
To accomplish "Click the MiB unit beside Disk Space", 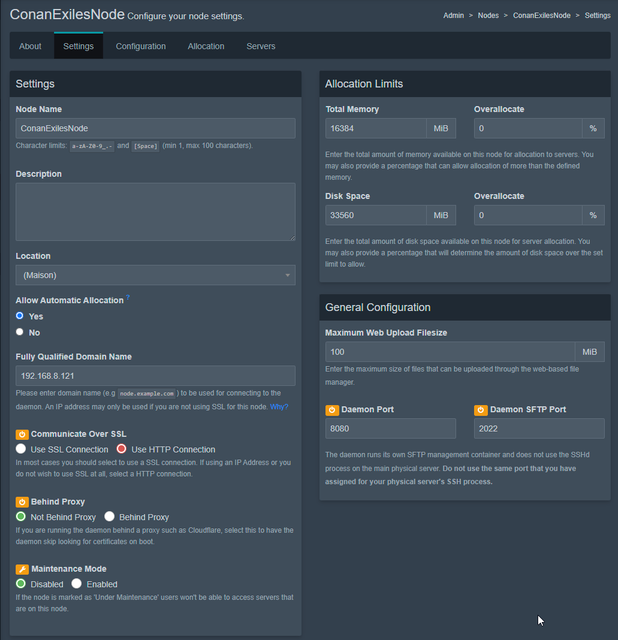I will (x=441, y=215).
